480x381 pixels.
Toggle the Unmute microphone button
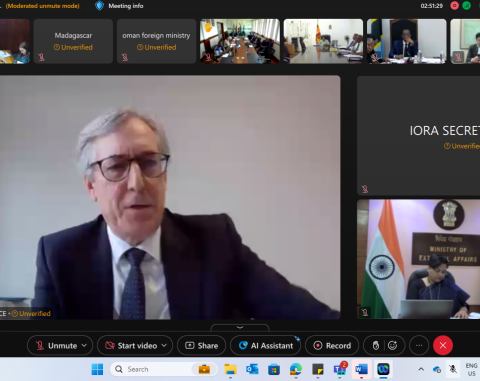coord(56,345)
